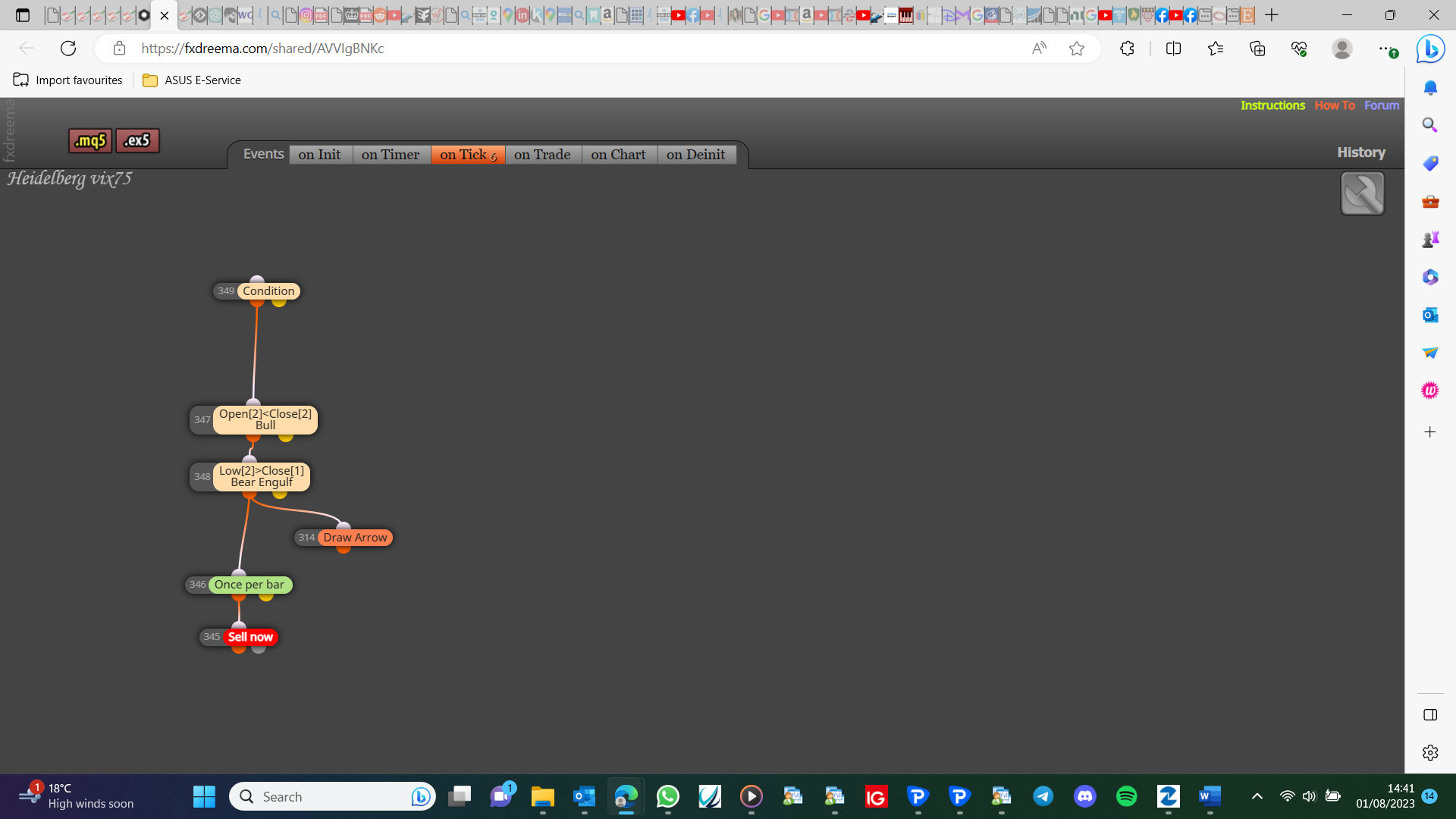Open sidebar shopping tag icon
1456x819 pixels.
point(1430,163)
